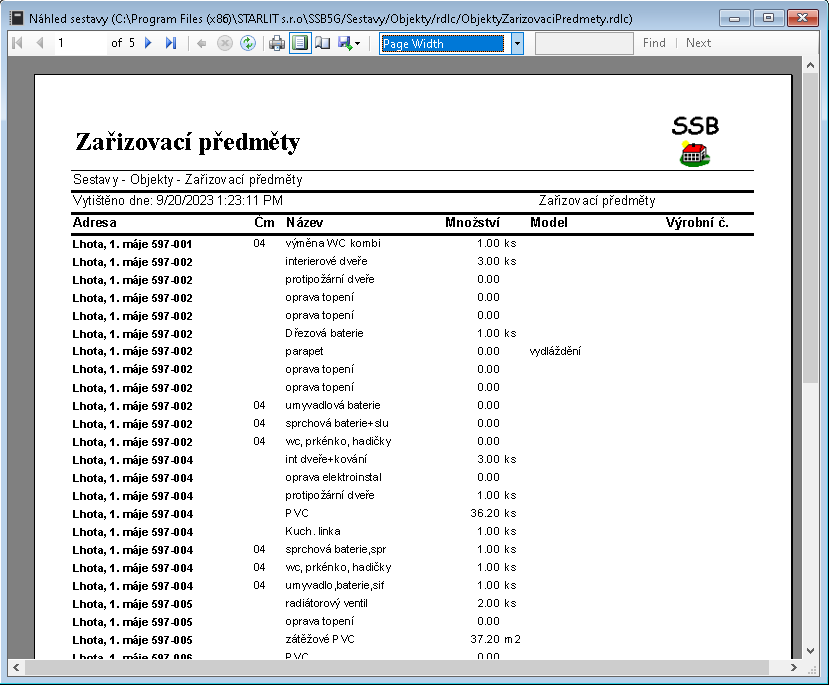Click the stop rendering icon

click(x=225, y=43)
